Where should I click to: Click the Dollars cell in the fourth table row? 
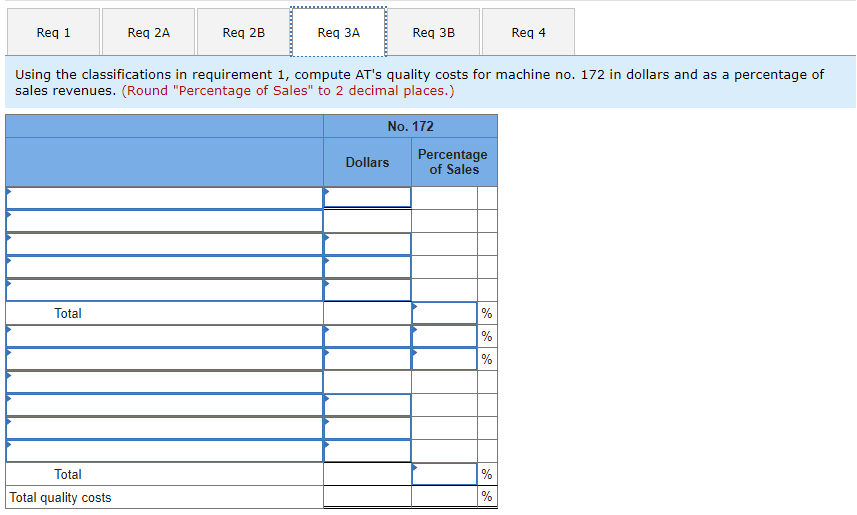pyautogui.click(x=367, y=267)
